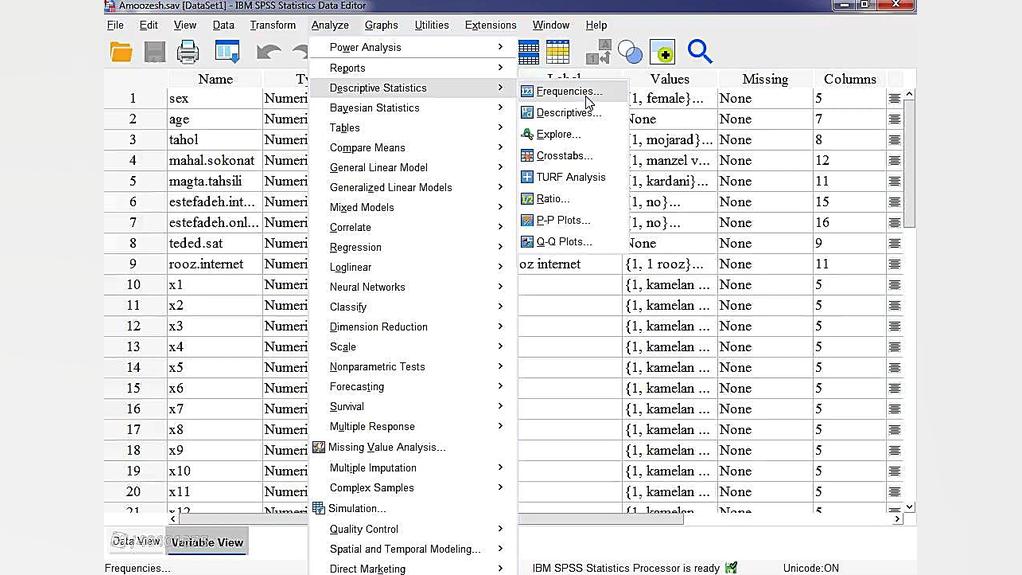Click the Split File grid icon
This screenshot has height=575, width=1022.
coord(529,52)
